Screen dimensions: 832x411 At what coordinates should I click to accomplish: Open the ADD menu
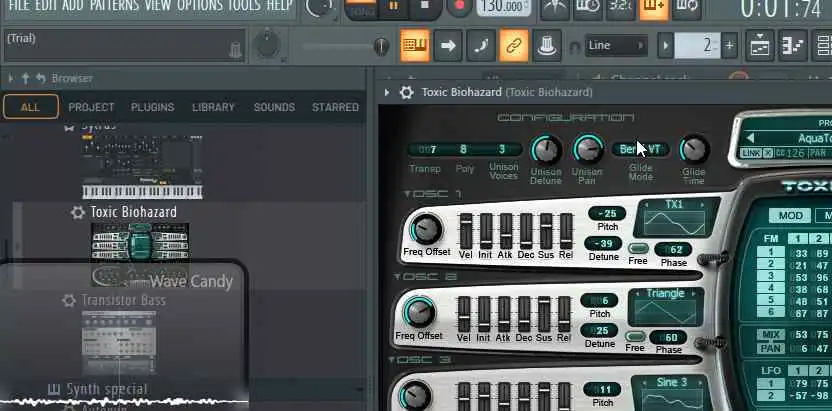pyautogui.click(x=73, y=5)
